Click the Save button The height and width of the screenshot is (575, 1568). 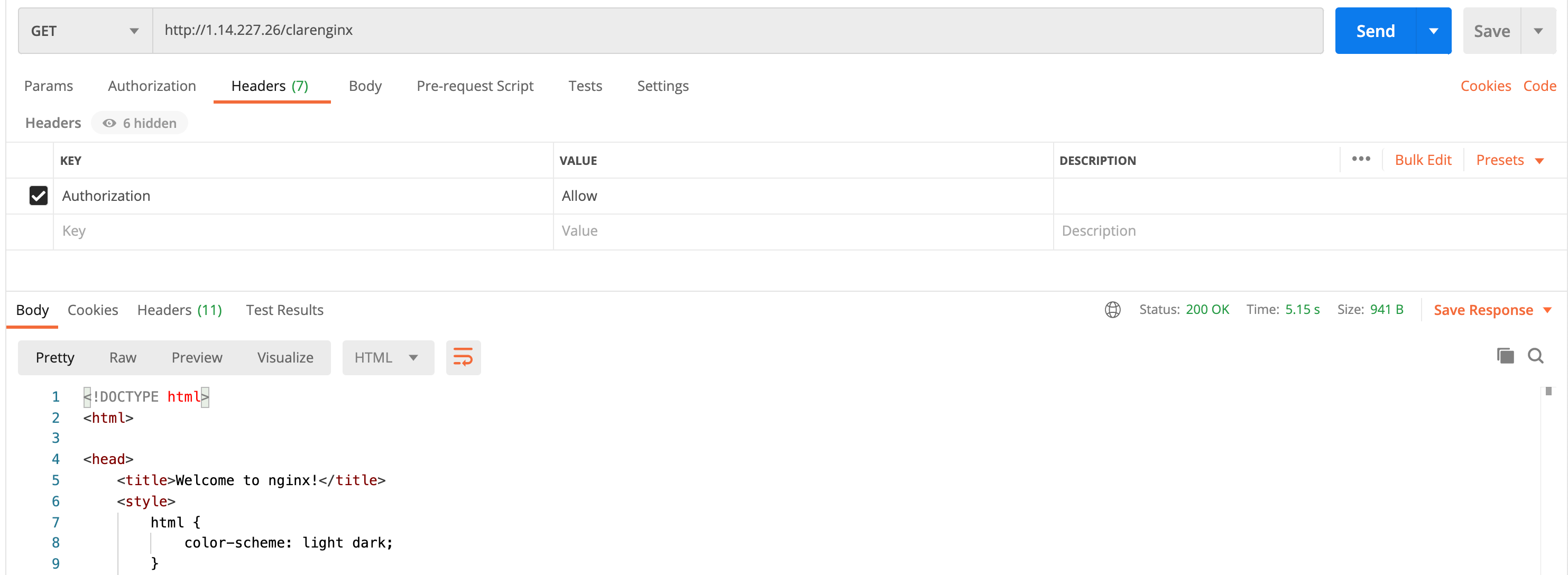(1491, 31)
